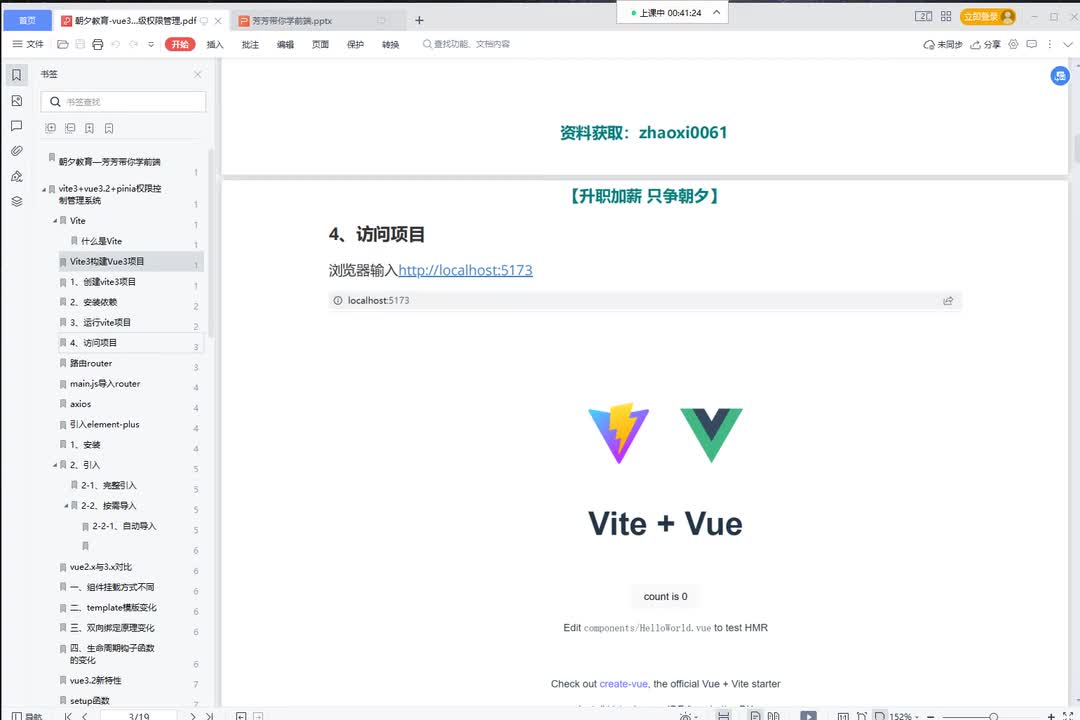
Task: Click the 未同步 cloud sync icon
Action: point(942,44)
